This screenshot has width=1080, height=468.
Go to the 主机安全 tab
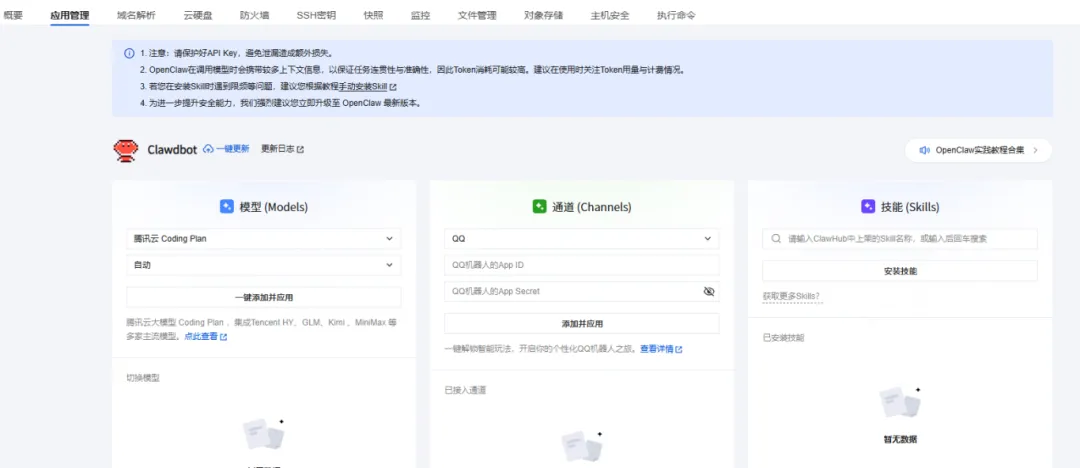click(610, 15)
